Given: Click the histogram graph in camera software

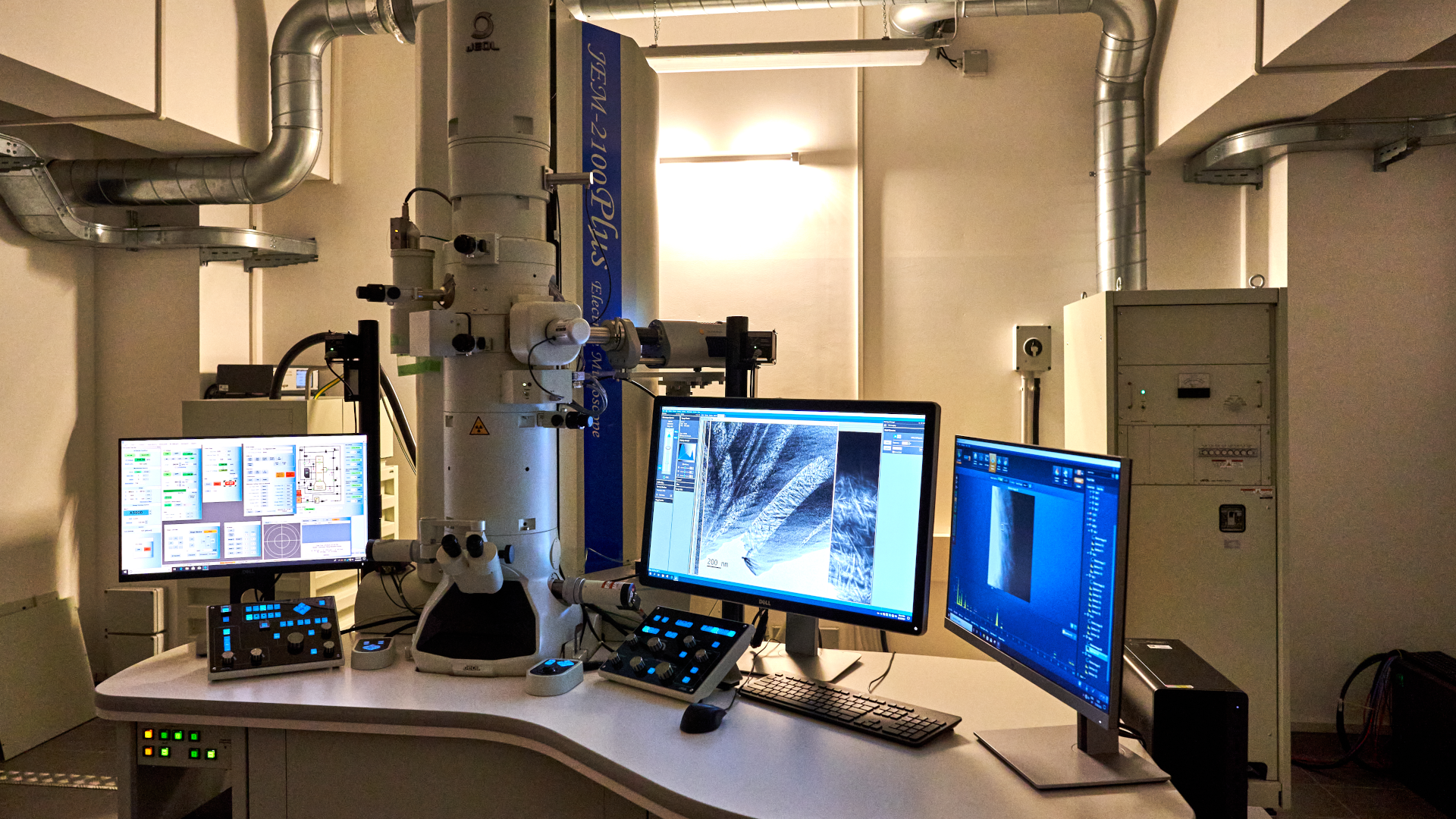Looking at the screenshot, I should (687, 451).
